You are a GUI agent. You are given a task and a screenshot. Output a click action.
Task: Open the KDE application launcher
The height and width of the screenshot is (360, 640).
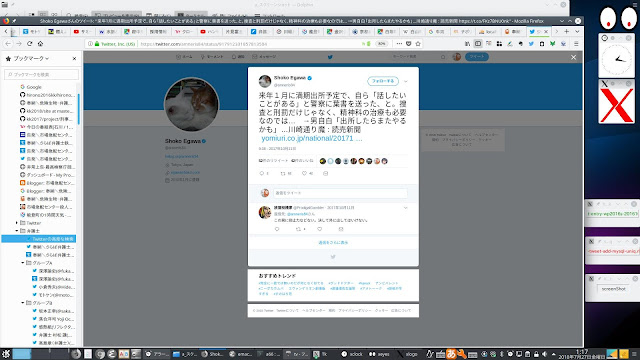(6, 354)
